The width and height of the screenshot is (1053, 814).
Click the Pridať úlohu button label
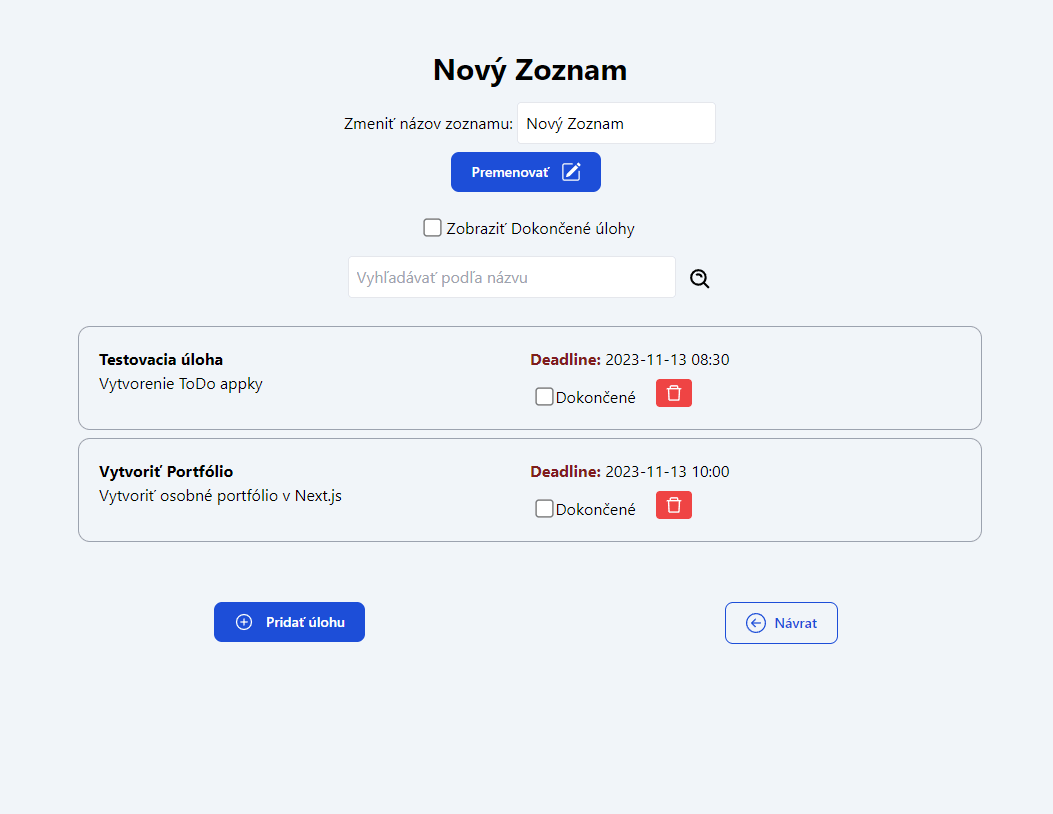306,623
